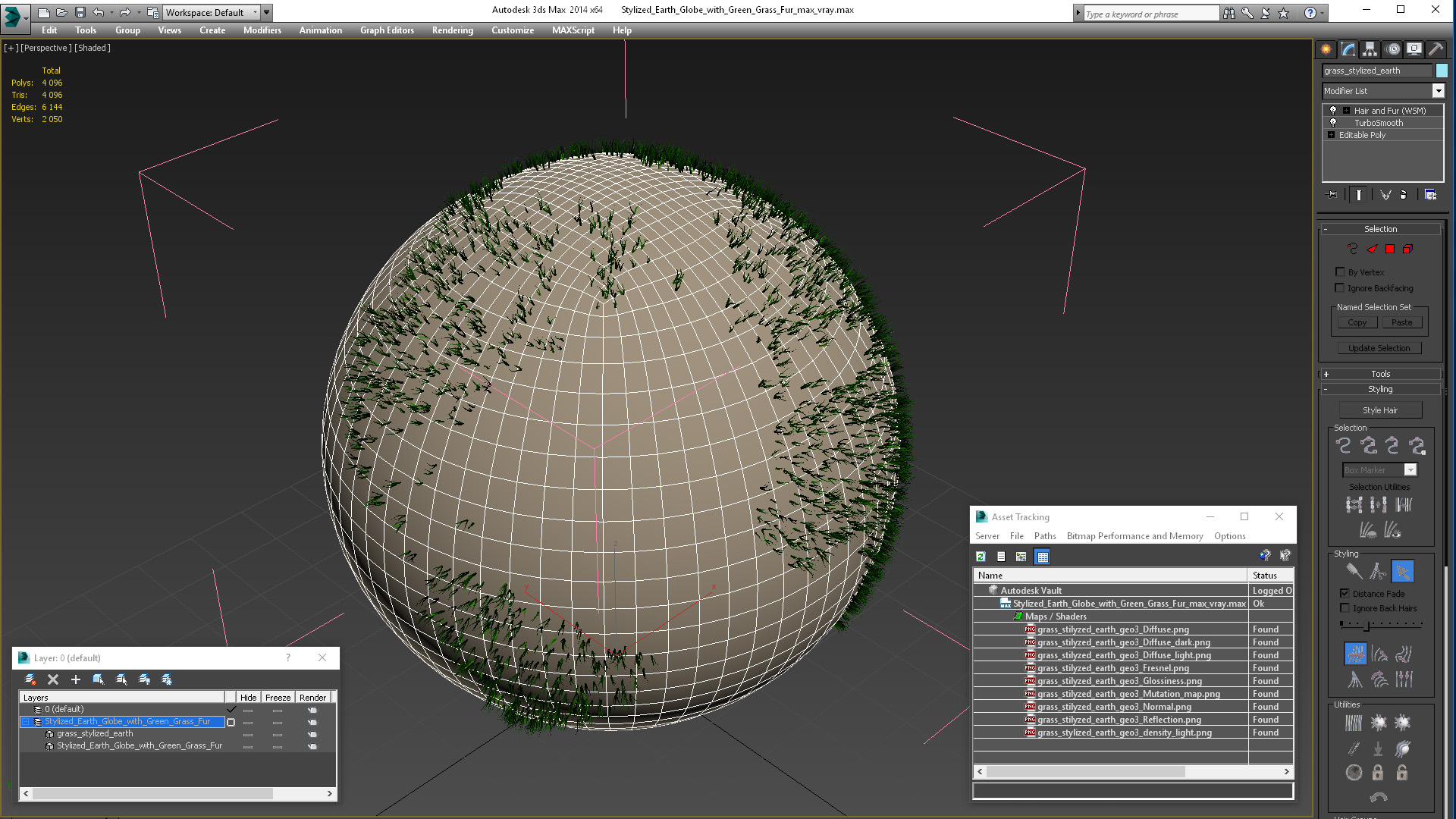This screenshot has height=819, width=1456.
Task: Select the Polygon sub-object level icon
Action: (1390, 249)
